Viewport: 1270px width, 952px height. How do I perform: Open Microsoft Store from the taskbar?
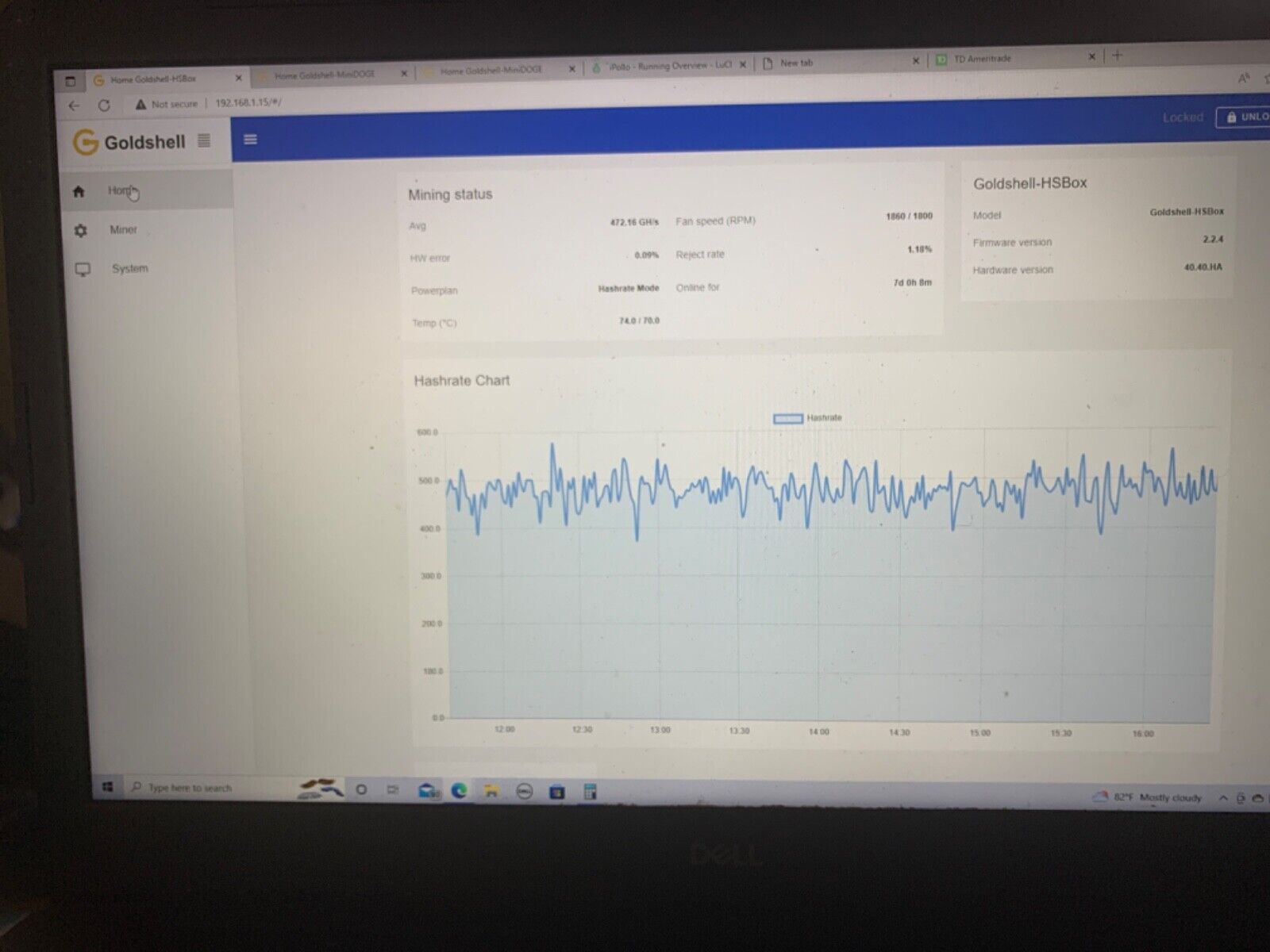[557, 791]
